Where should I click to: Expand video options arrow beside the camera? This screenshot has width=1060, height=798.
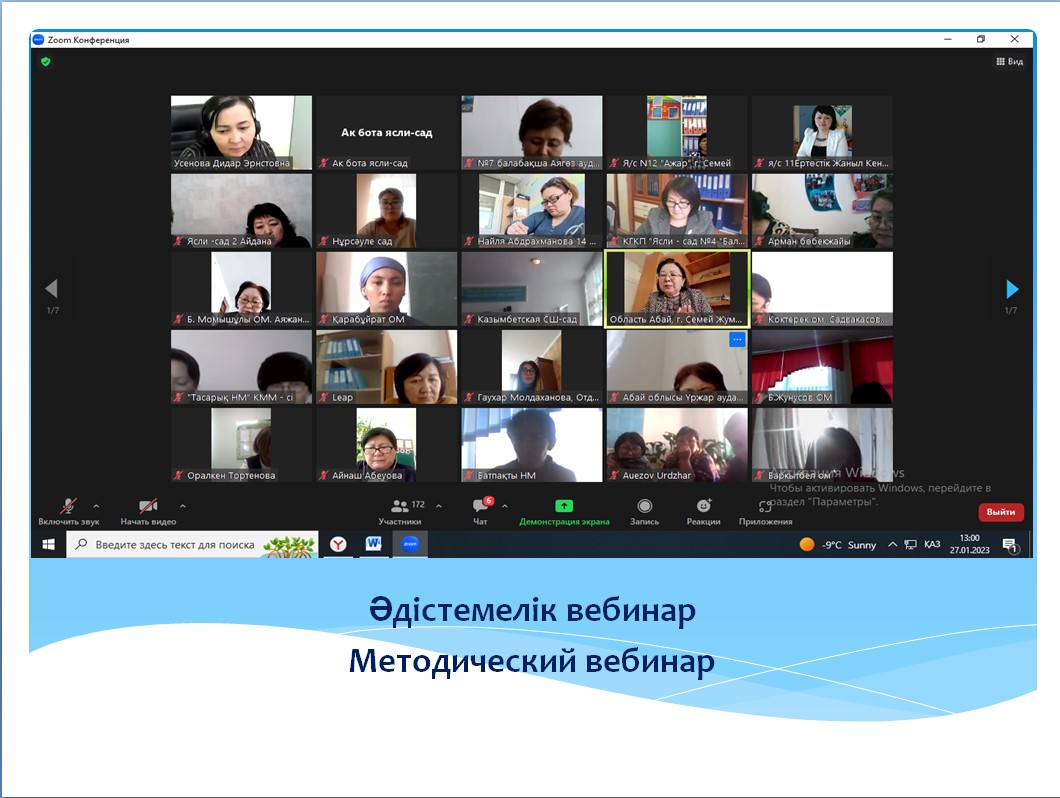point(183,506)
